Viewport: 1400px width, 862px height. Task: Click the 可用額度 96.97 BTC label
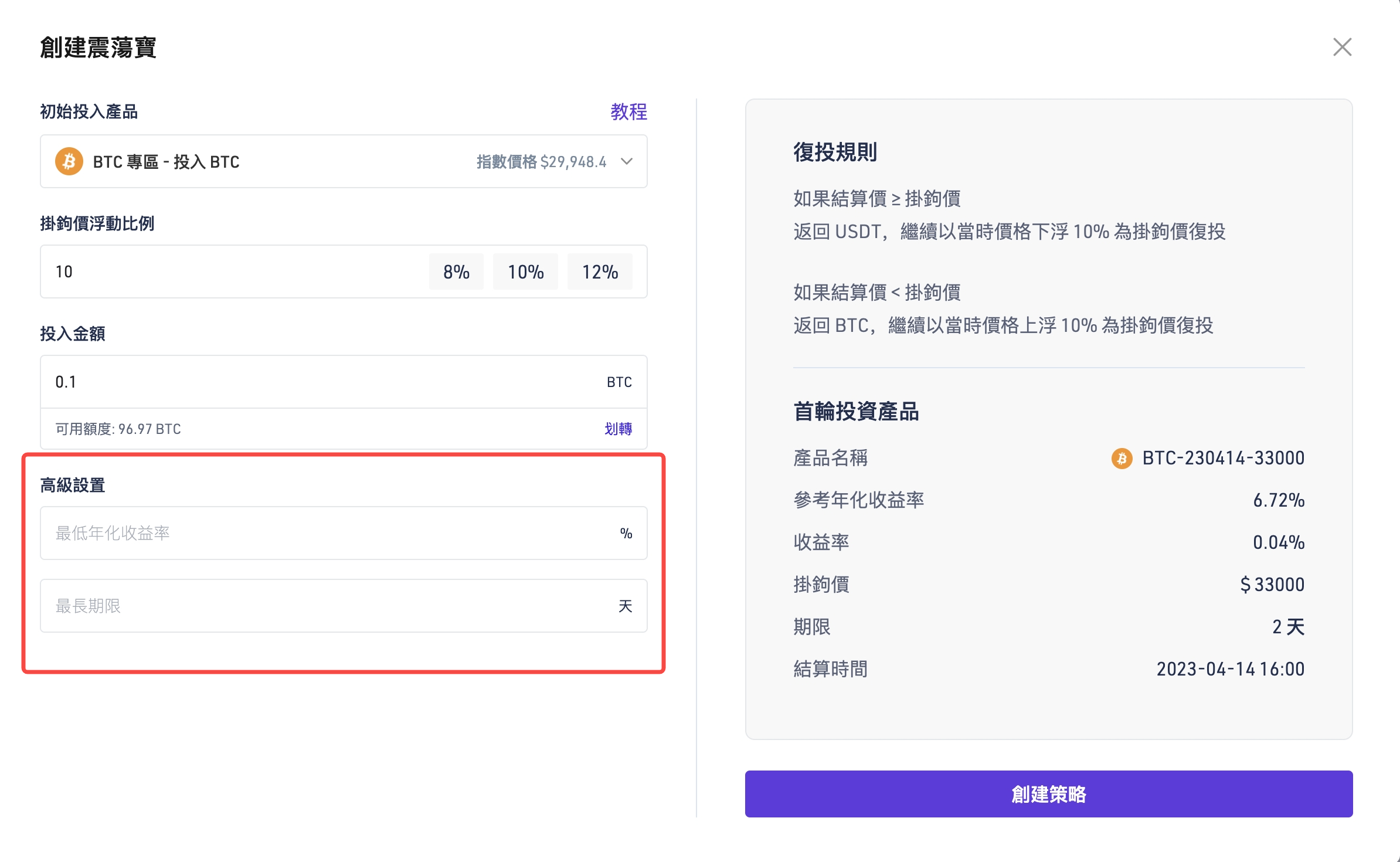118,429
